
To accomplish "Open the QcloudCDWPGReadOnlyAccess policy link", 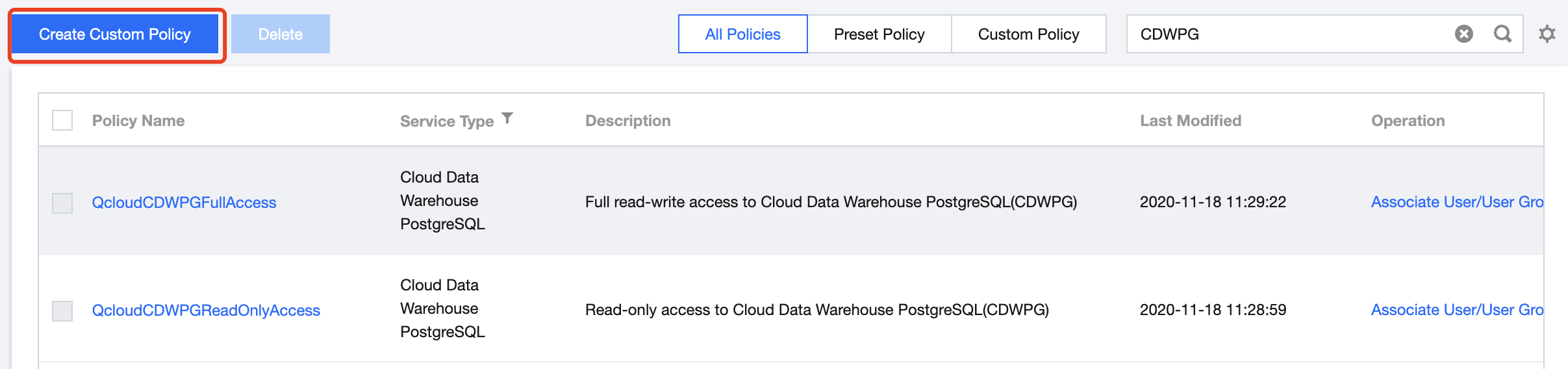I will (x=206, y=311).
